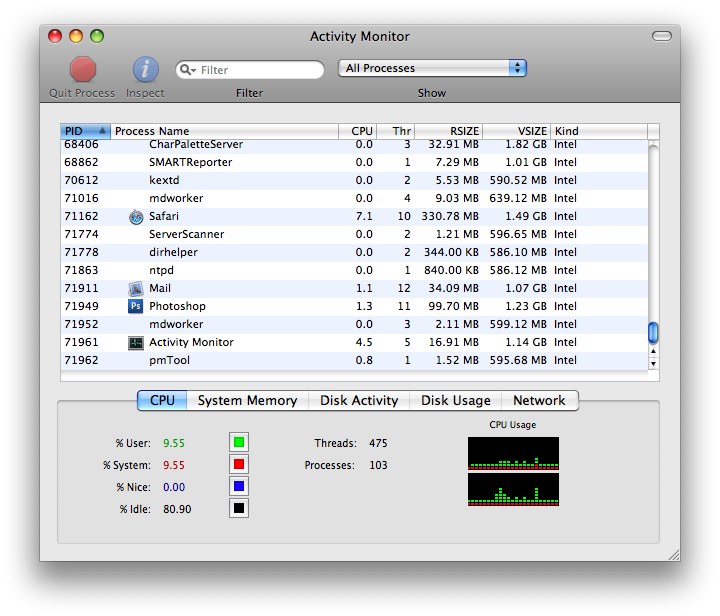
Task: Click the magnifying glass in Filter field
Action: [x=186, y=70]
